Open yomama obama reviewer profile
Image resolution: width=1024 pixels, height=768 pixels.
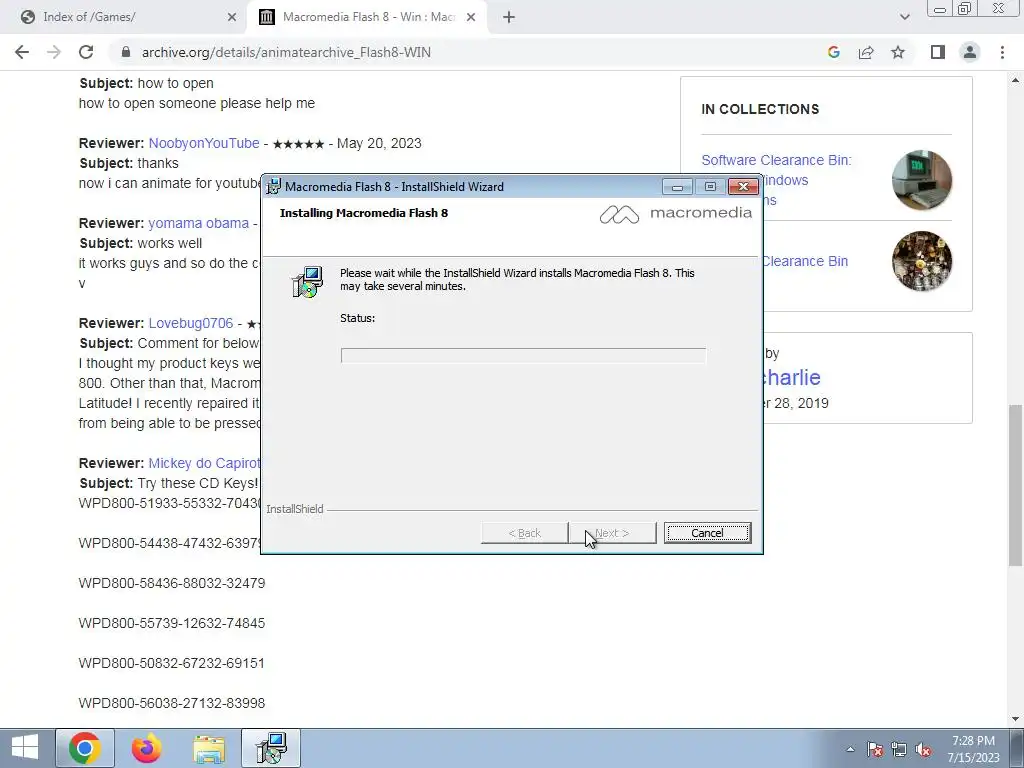click(x=199, y=223)
